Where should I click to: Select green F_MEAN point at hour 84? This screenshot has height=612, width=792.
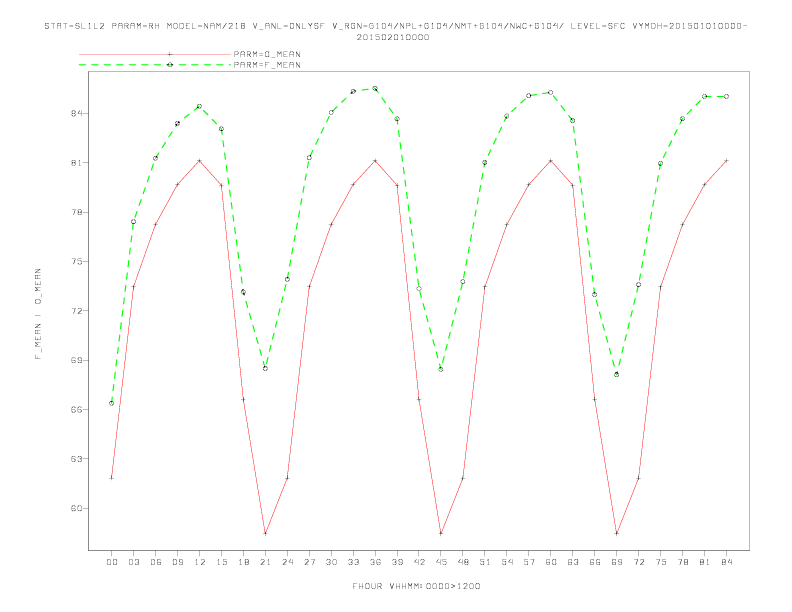[726, 96]
